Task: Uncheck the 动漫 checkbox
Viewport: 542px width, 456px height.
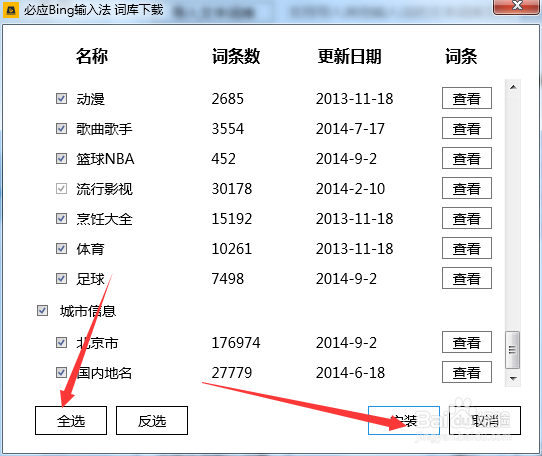Action: pyautogui.click(x=62, y=99)
